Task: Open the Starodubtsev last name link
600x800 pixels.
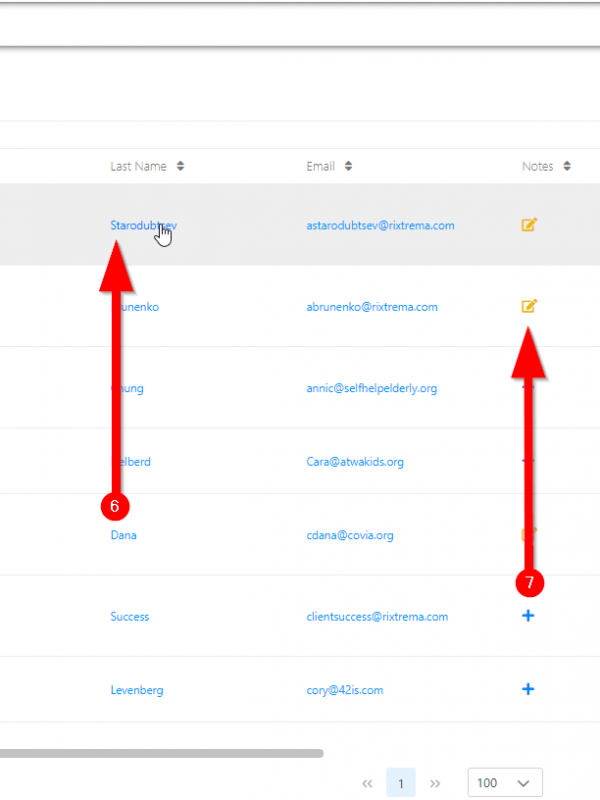Action: [140, 226]
